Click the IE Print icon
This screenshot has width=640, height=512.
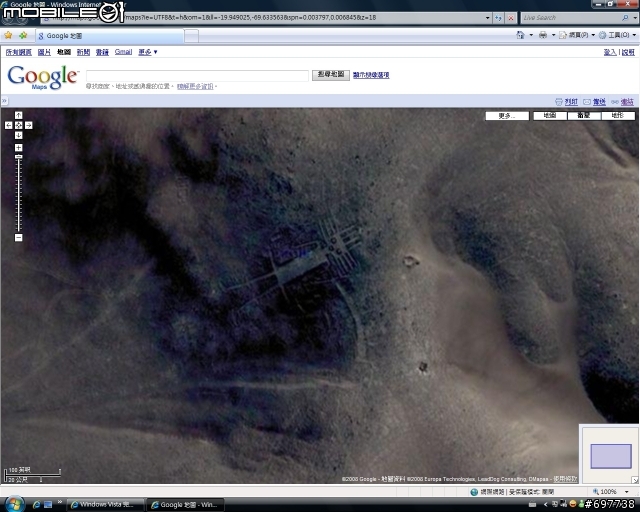(x=543, y=35)
